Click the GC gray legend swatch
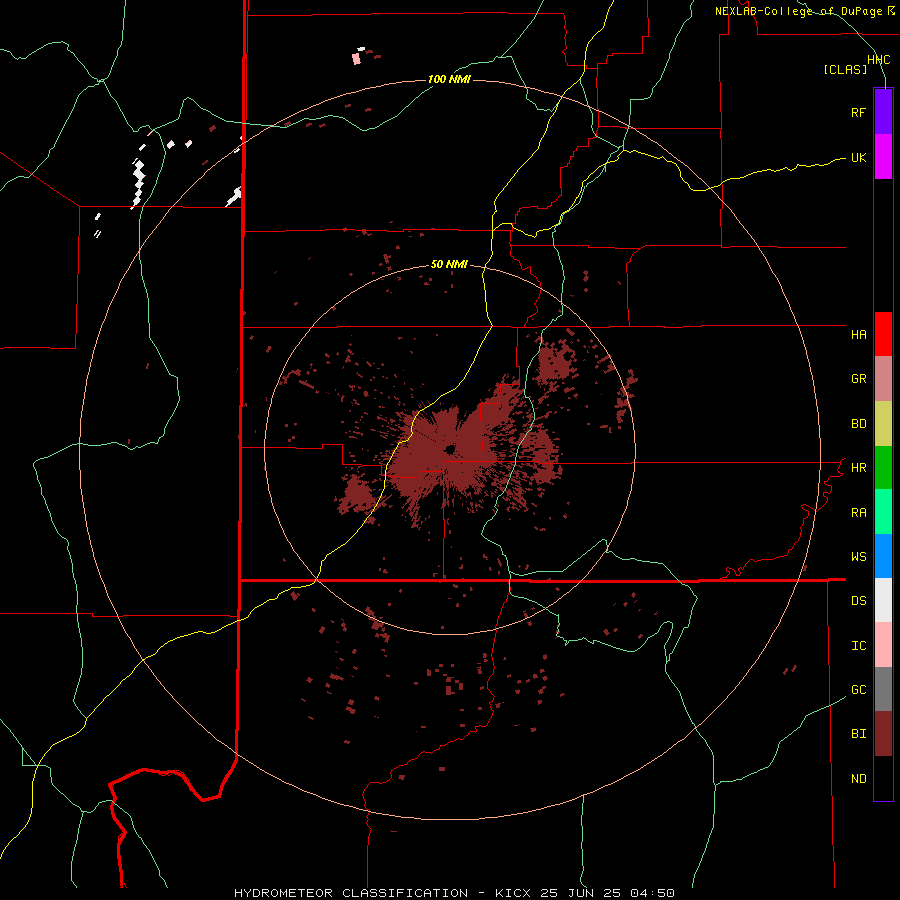900x900 pixels. click(x=883, y=689)
